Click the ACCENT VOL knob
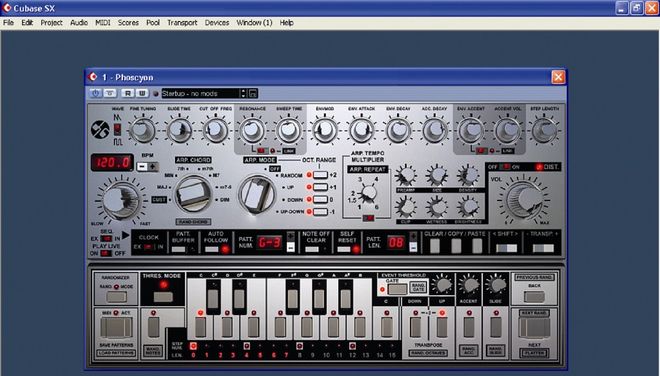The height and width of the screenshot is (376, 660). [508, 130]
